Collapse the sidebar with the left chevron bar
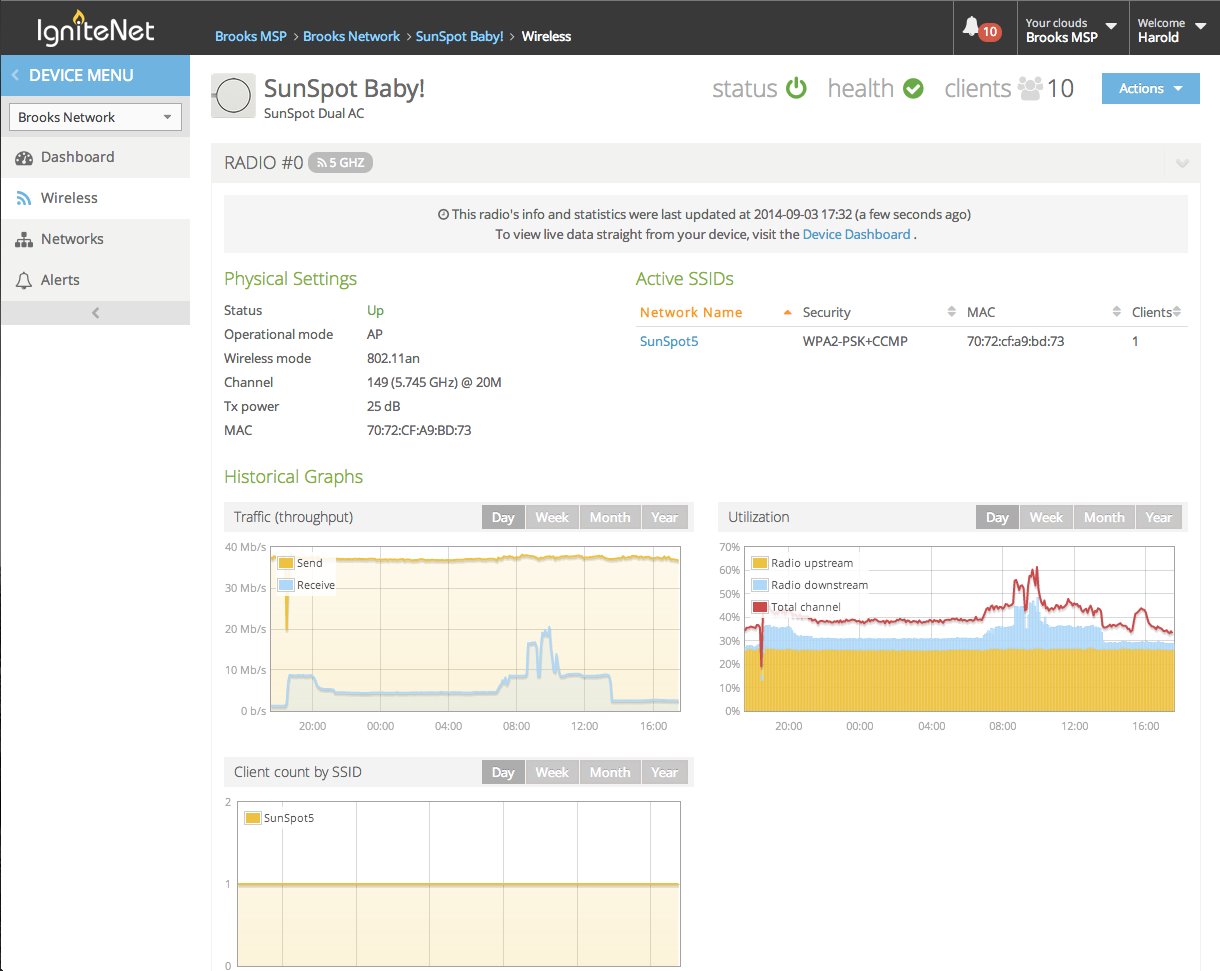This screenshot has height=971, width=1220. 95,313
